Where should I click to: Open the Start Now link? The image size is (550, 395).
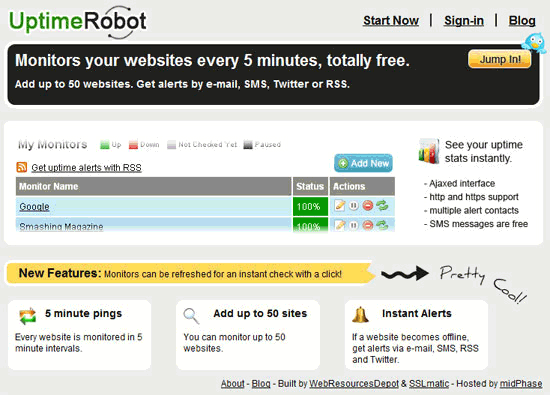point(391,21)
